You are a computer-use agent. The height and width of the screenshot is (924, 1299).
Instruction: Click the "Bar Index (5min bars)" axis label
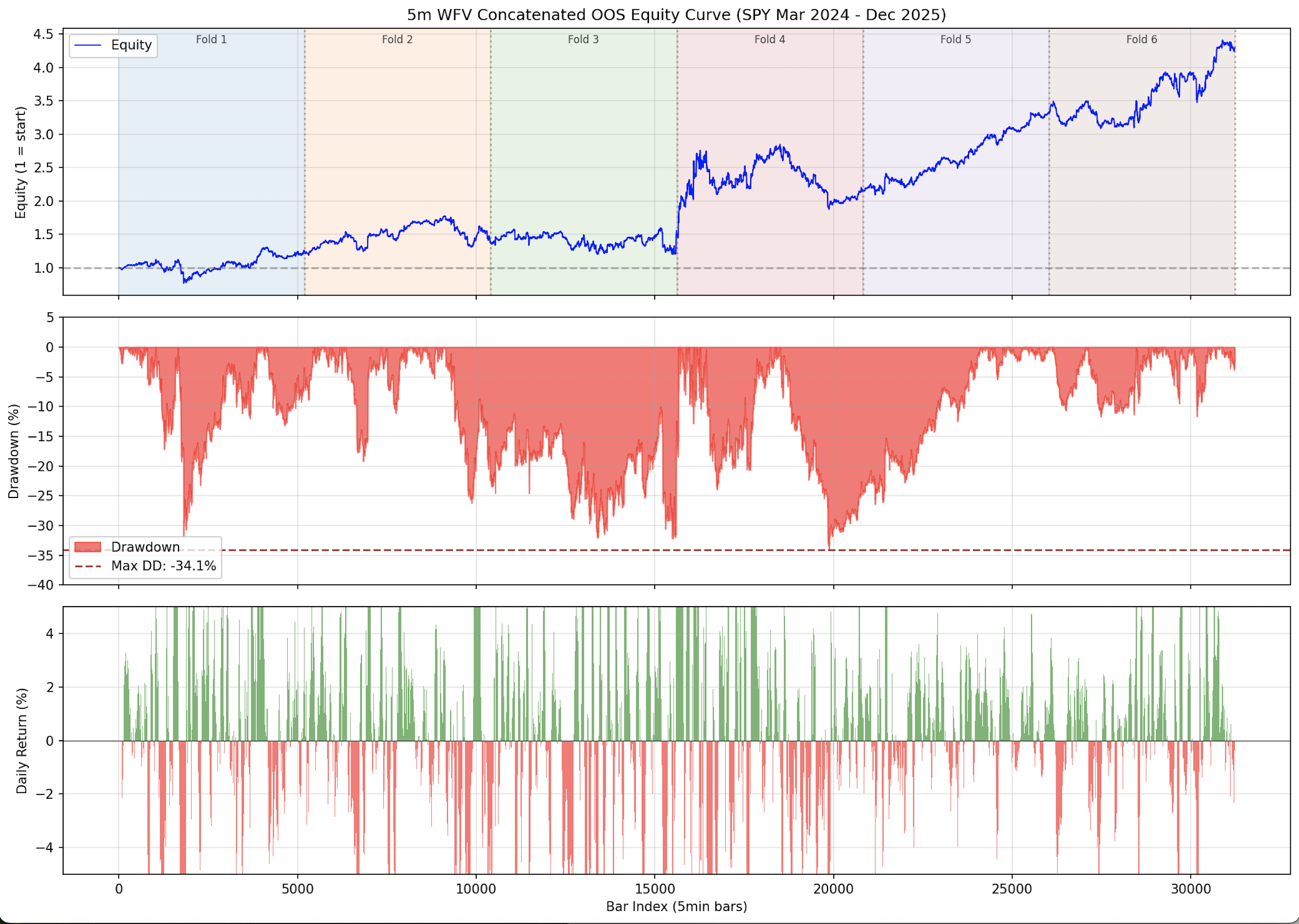click(676, 906)
